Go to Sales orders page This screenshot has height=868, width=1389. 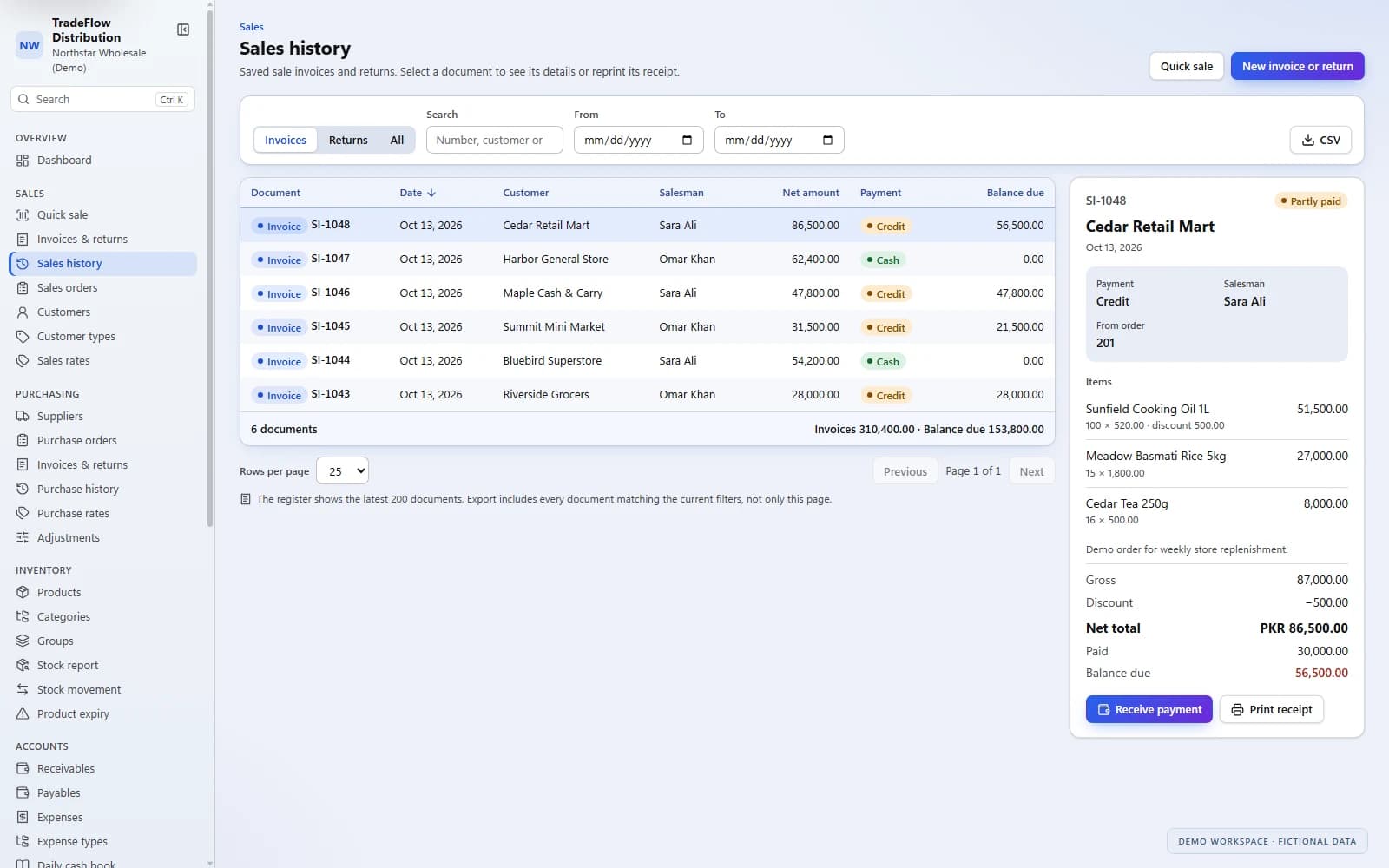[x=103, y=288]
